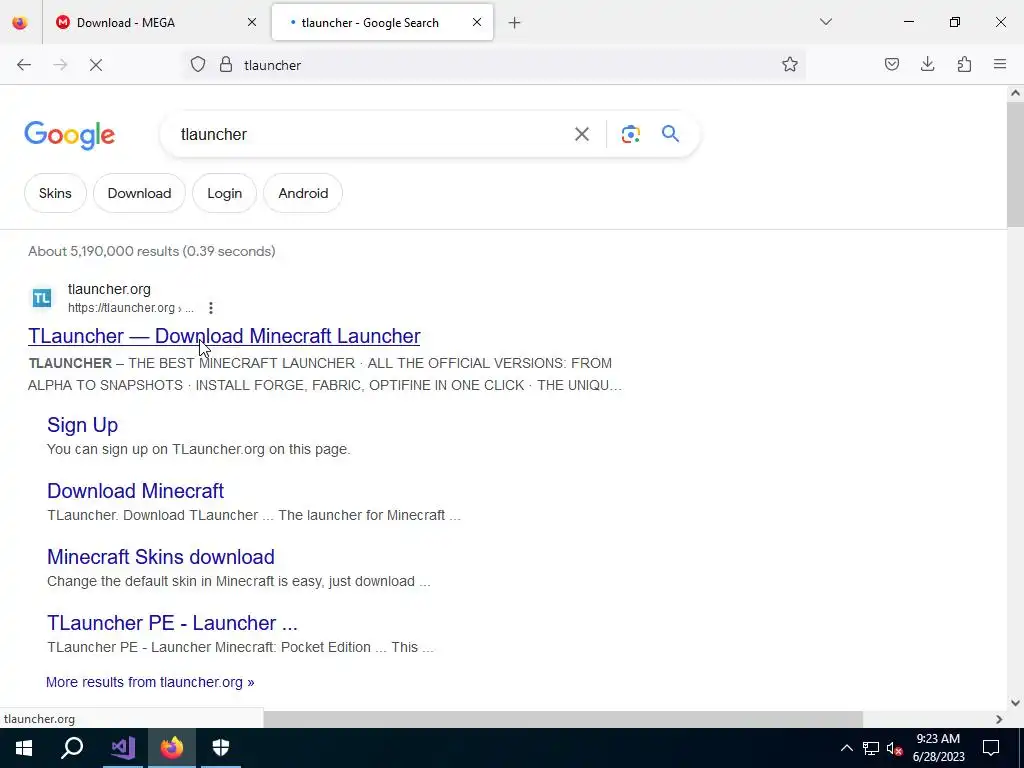This screenshot has width=1024, height=768.
Task: Bookmark this page with the star
Action: pyautogui.click(x=790, y=65)
